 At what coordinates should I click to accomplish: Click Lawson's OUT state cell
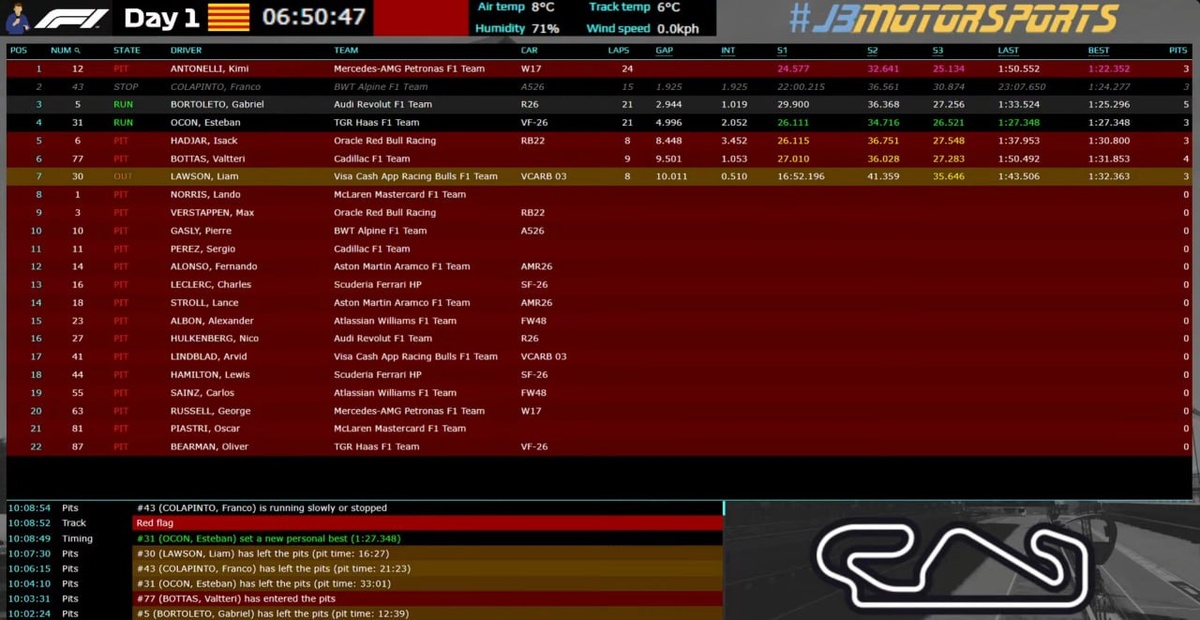(x=122, y=177)
